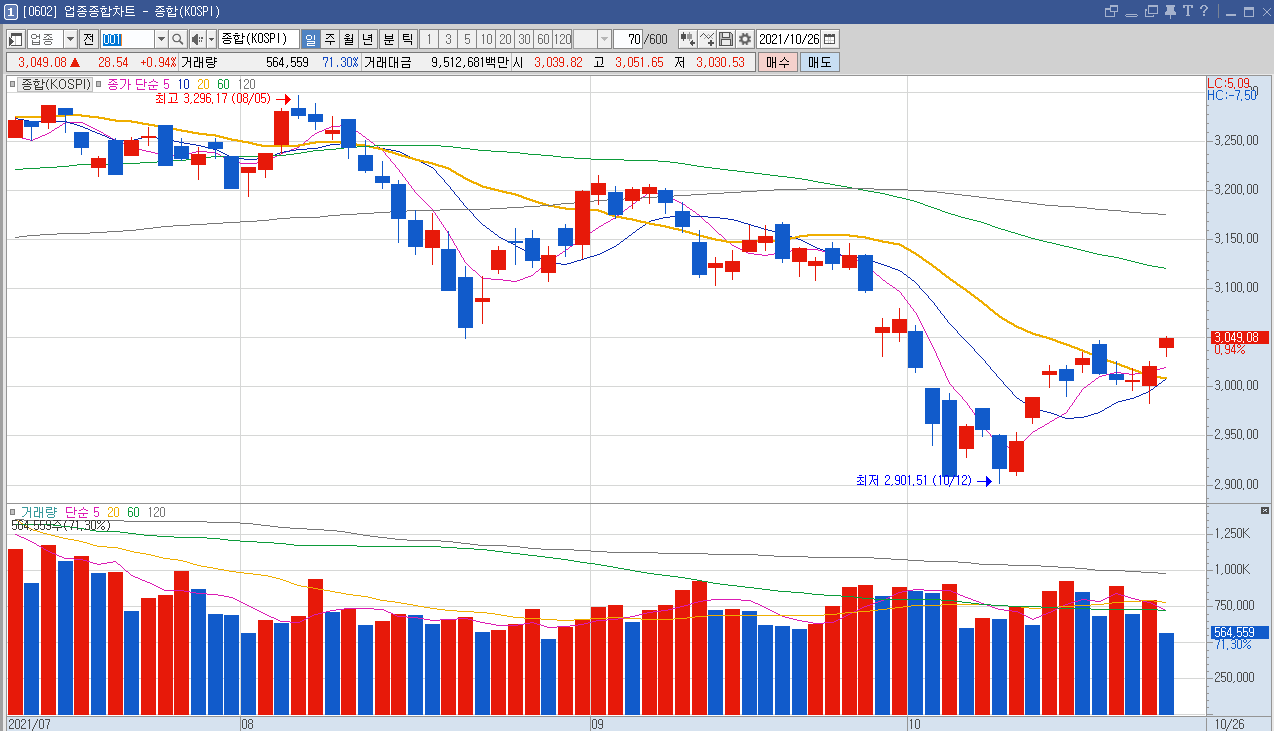Click the add line indicator icon
Viewport: 1274px width, 731px height.
707,39
